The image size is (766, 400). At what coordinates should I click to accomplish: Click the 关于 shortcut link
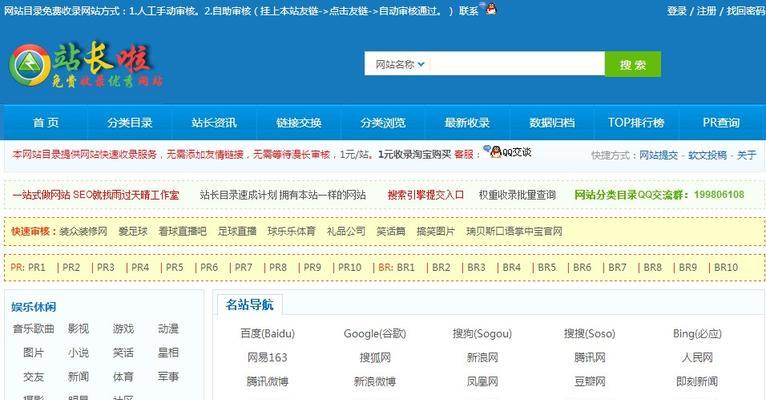click(x=746, y=155)
